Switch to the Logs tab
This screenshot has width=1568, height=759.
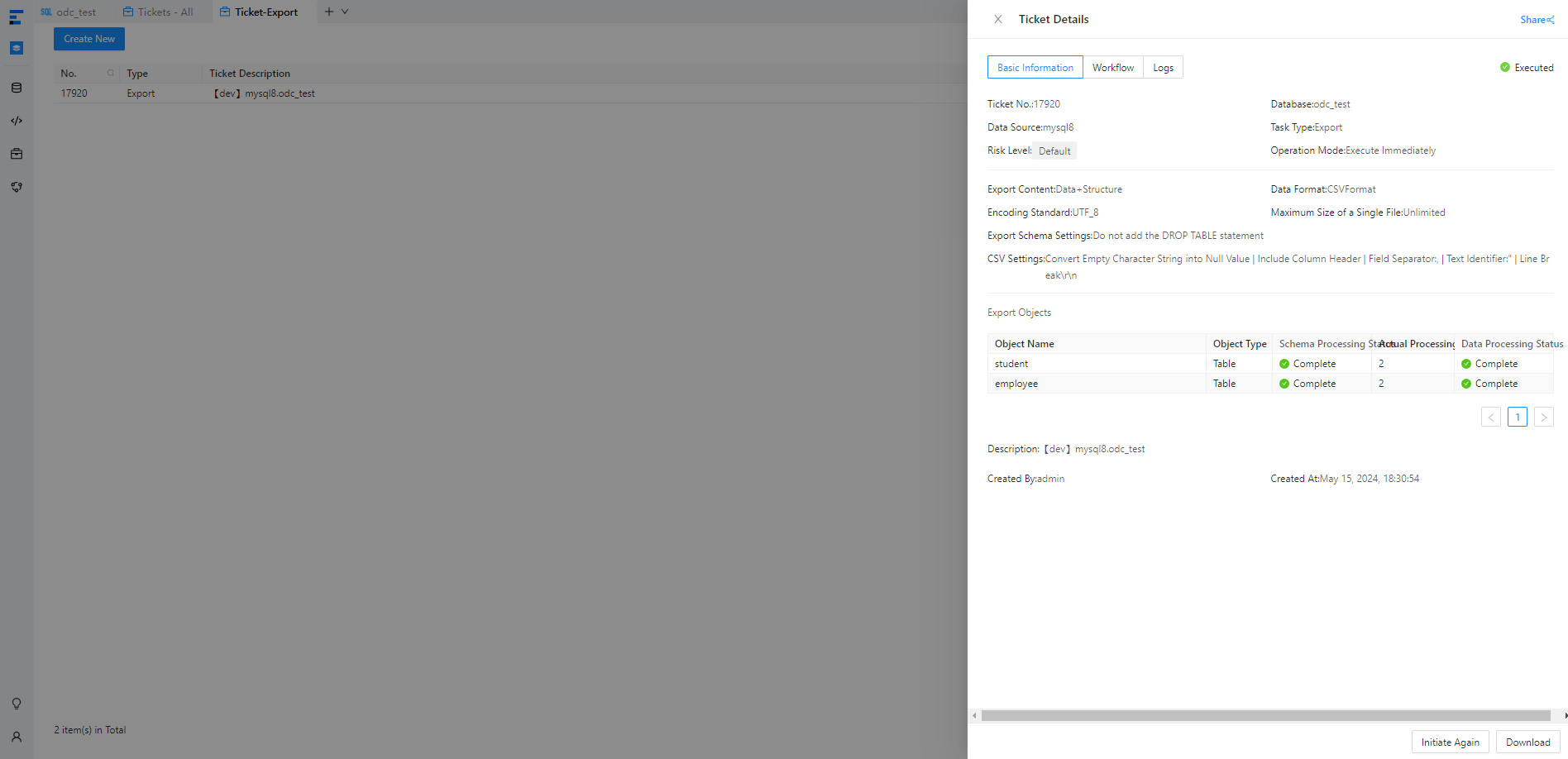tap(1163, 68)
